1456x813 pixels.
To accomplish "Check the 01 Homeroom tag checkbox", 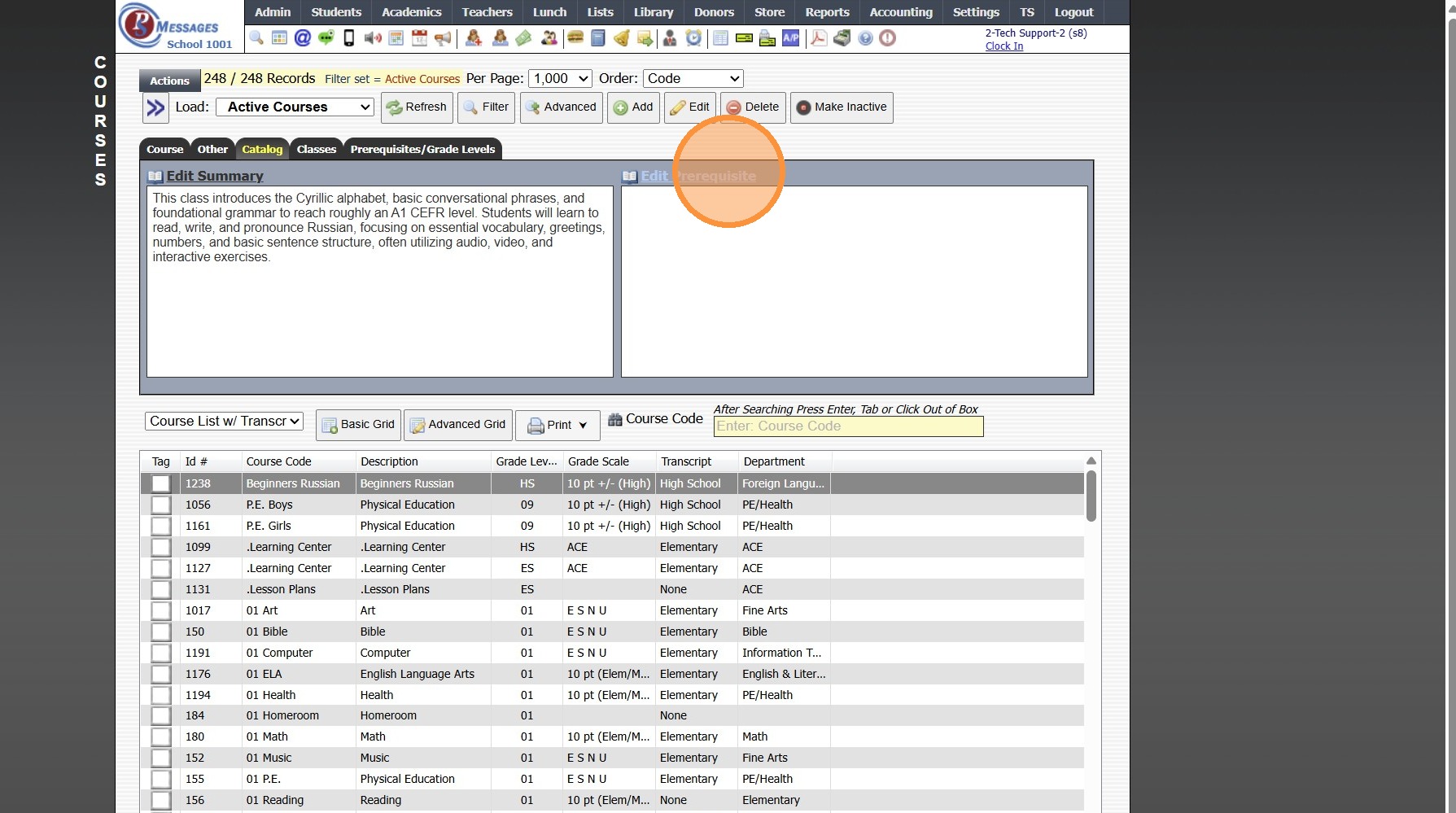I will 161,716.
